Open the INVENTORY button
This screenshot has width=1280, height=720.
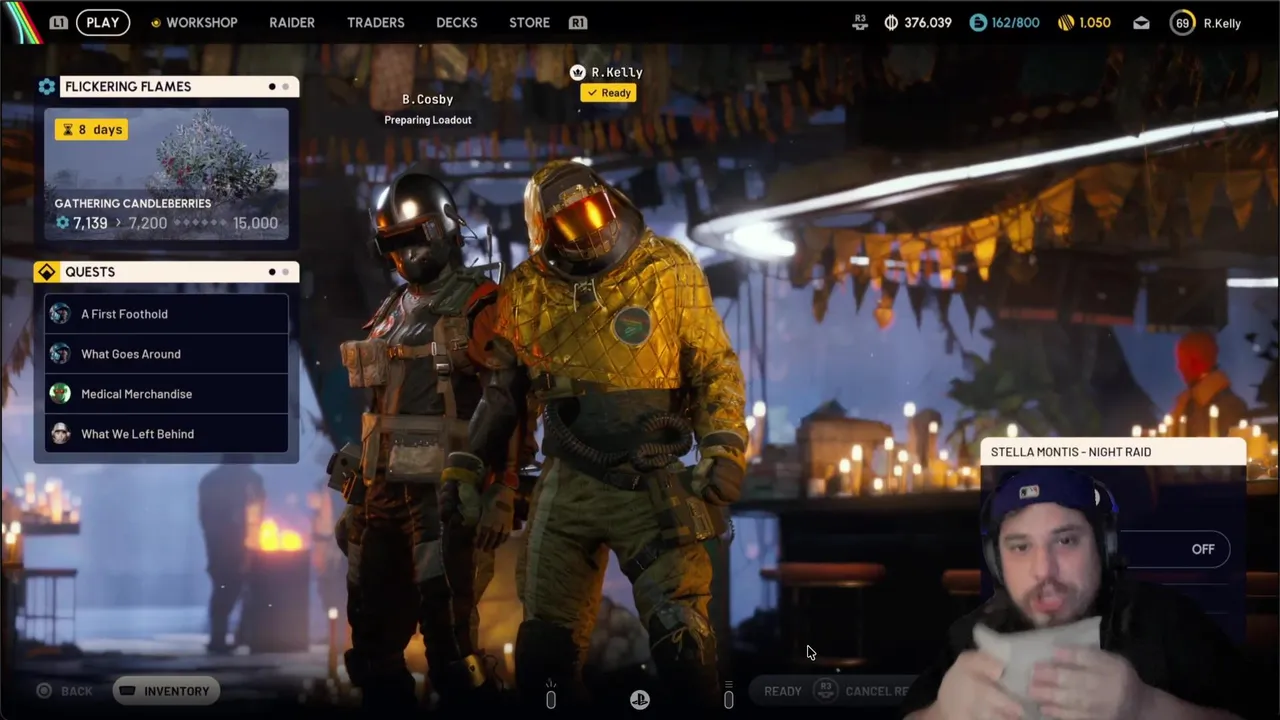(165, 691)
